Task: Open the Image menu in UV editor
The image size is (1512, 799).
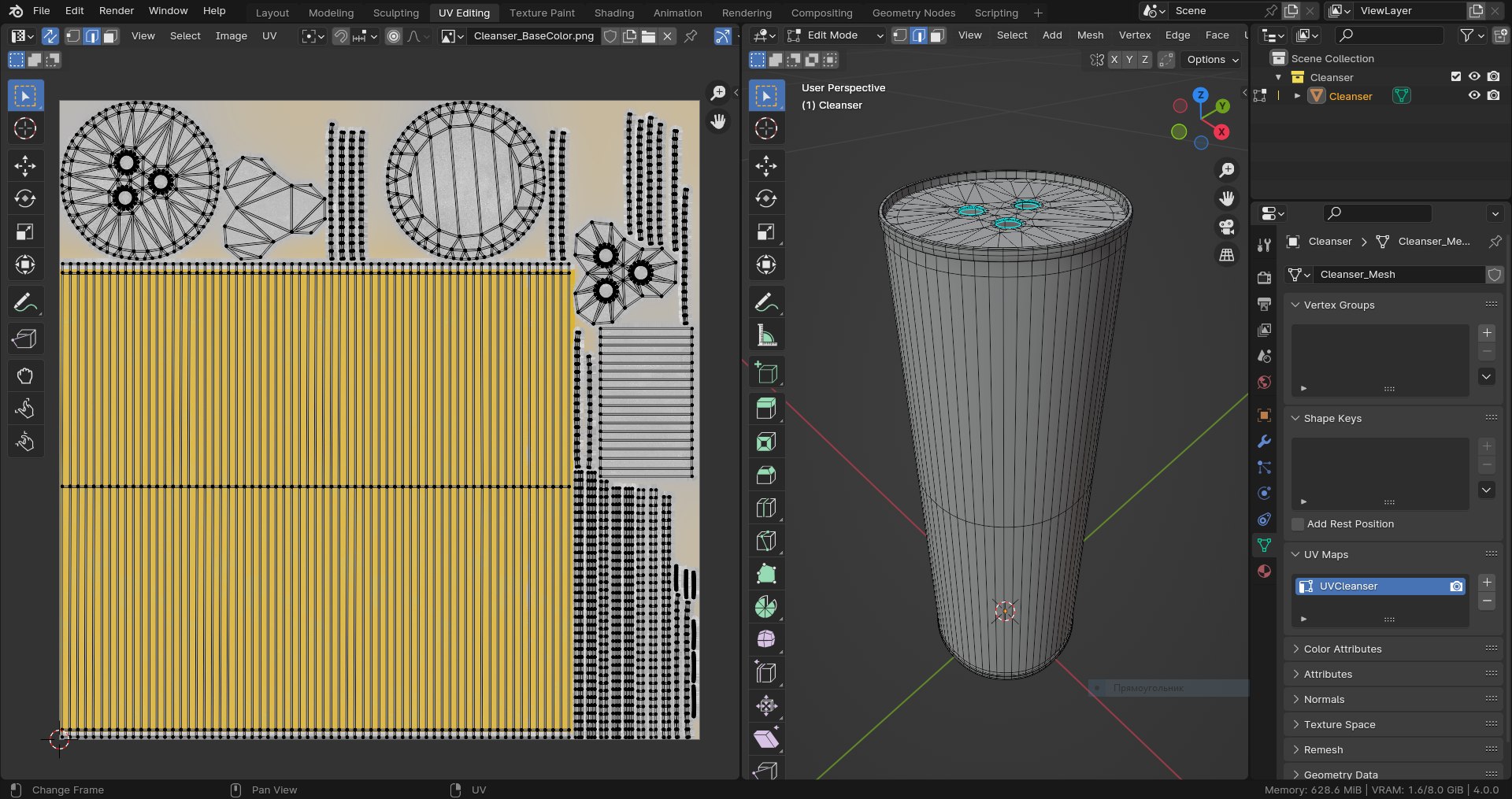Action: (232, 36)
